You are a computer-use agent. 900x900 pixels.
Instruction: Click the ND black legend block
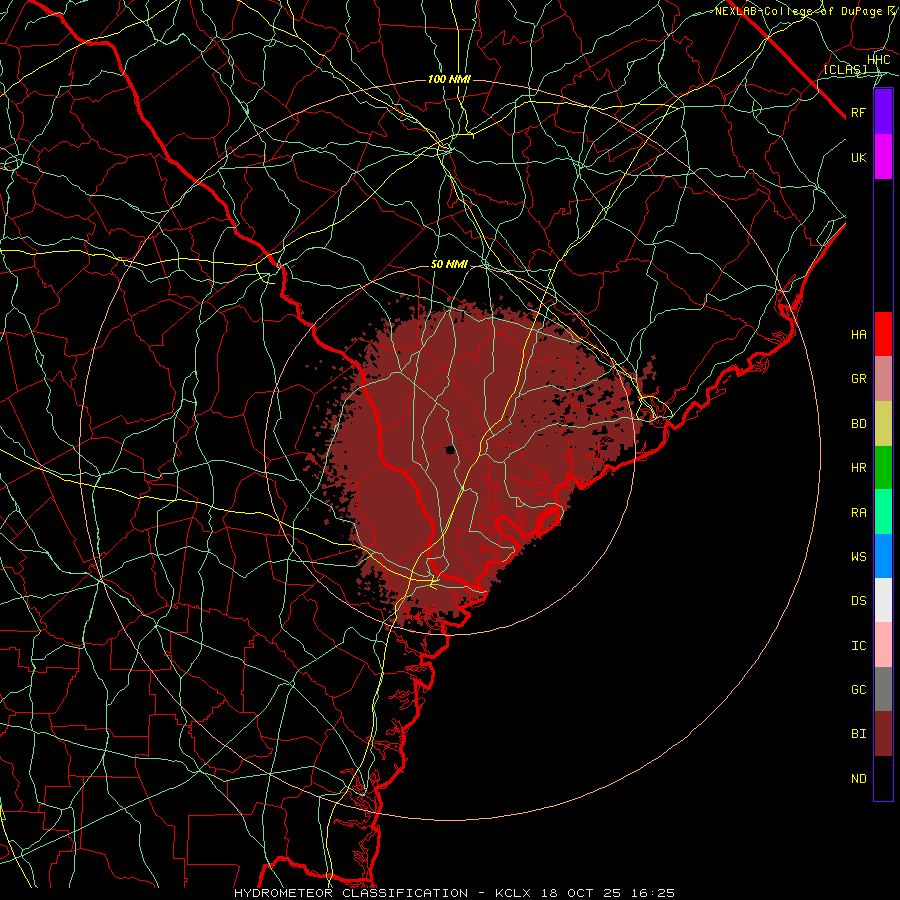(x=883, y=778)
